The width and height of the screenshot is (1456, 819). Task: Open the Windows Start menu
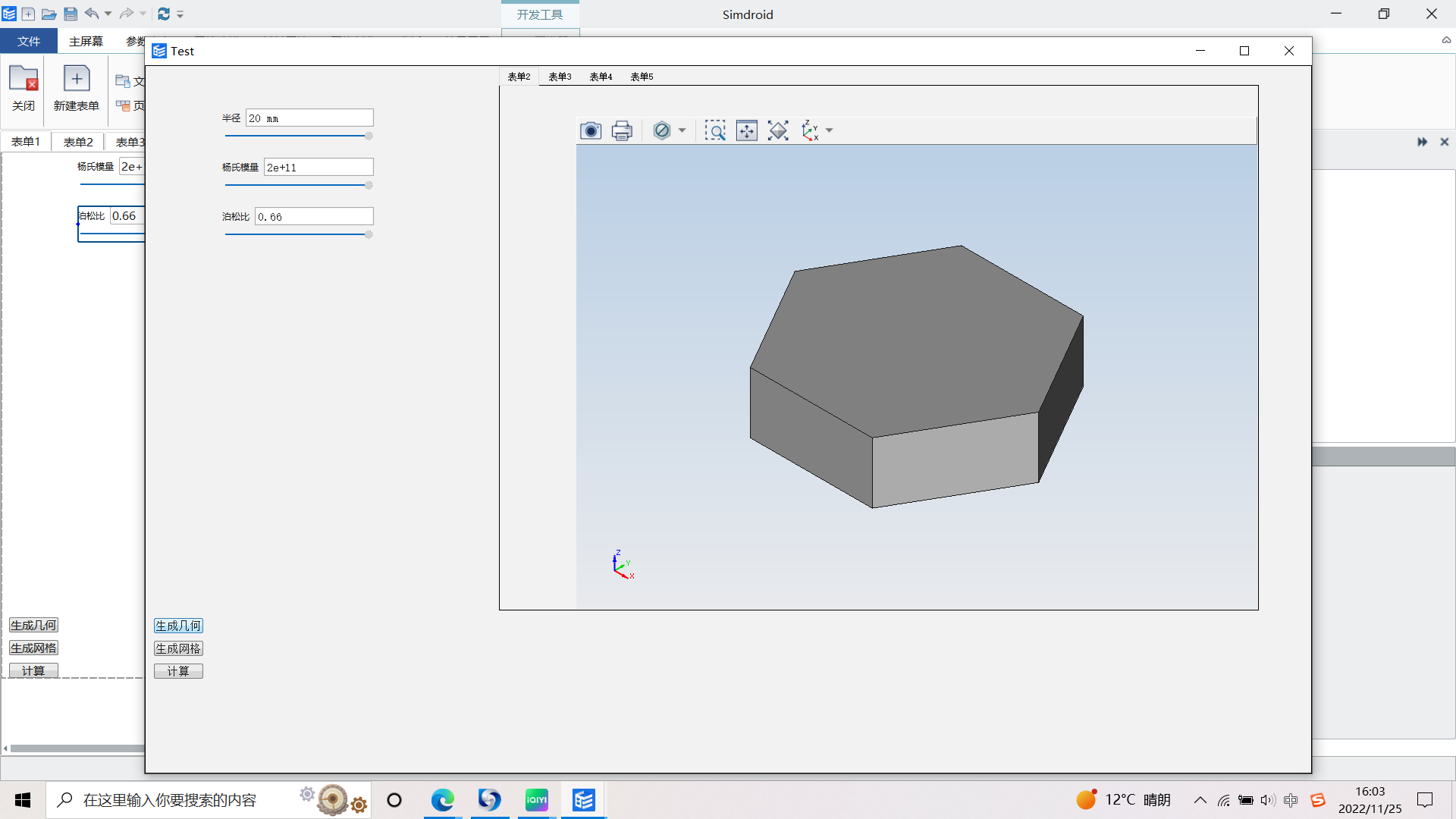23,800
